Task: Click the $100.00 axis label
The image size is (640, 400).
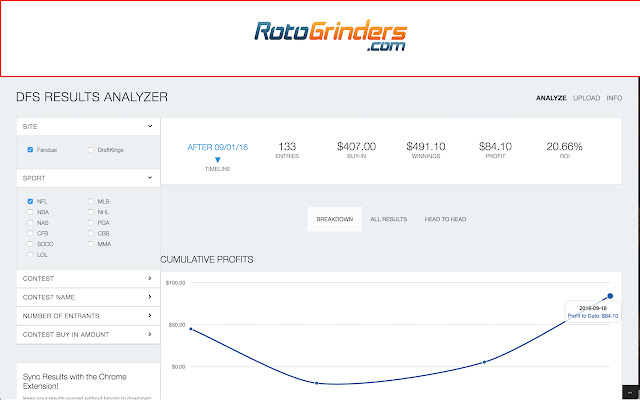Action: pos(176,282)
